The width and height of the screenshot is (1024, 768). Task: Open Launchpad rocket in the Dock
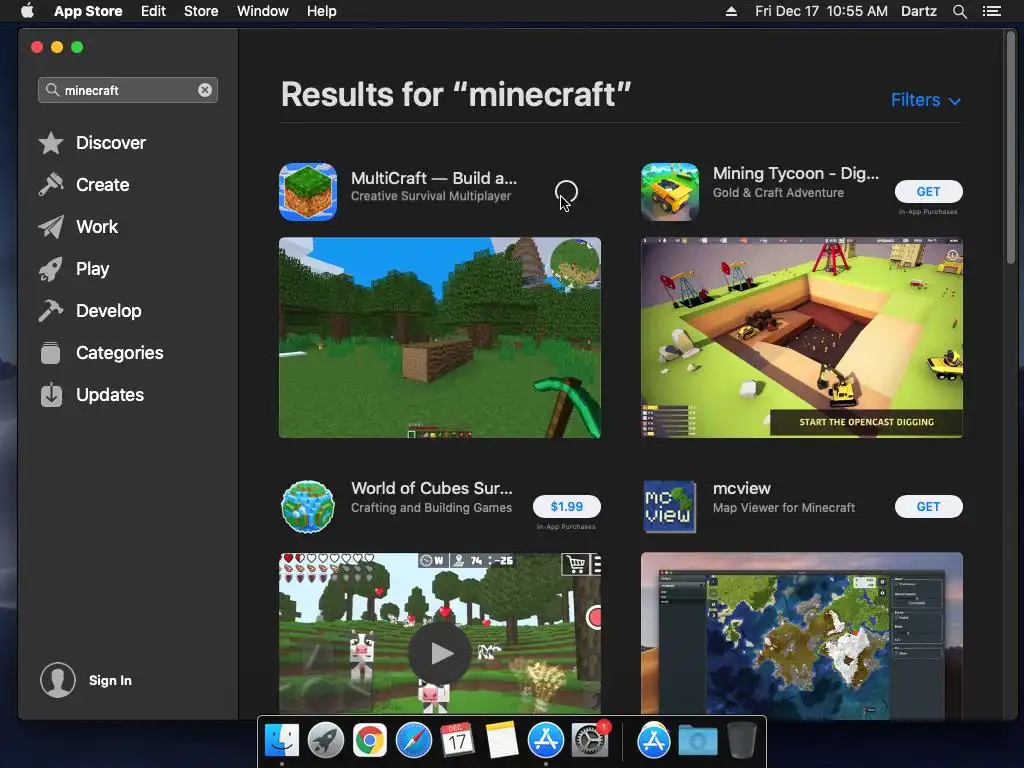[326, 741]
